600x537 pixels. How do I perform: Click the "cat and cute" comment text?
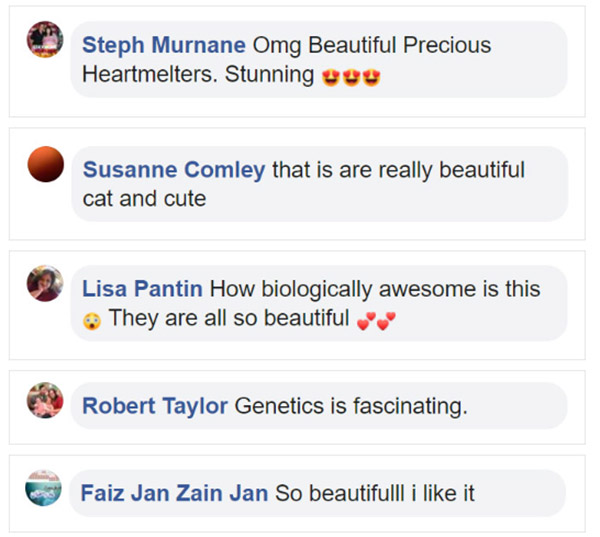point(144,198)
